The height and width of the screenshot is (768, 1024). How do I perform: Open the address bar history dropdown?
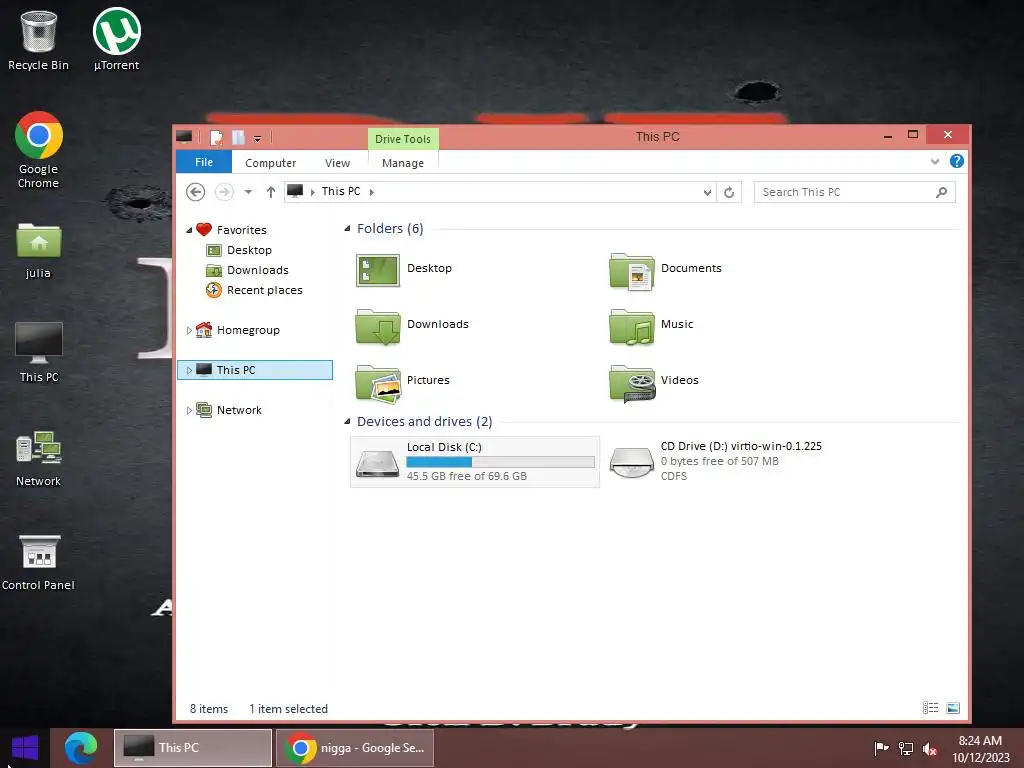point(707,192)
